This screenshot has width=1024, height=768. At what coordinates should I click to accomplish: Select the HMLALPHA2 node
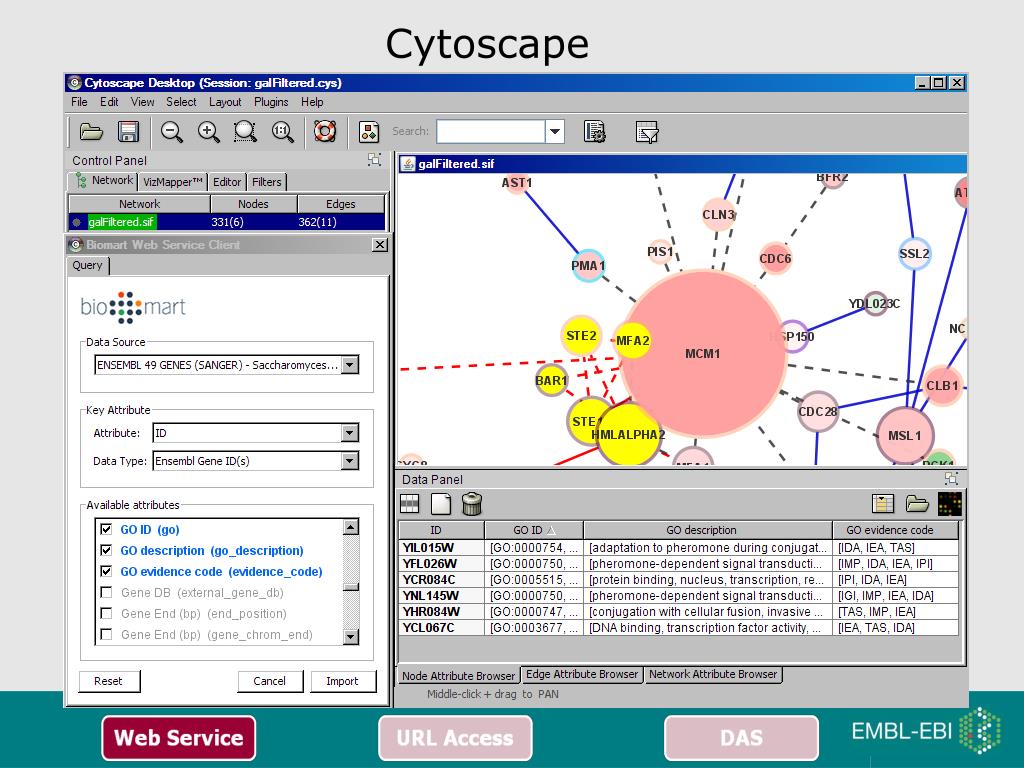click(x=628, y=434)
